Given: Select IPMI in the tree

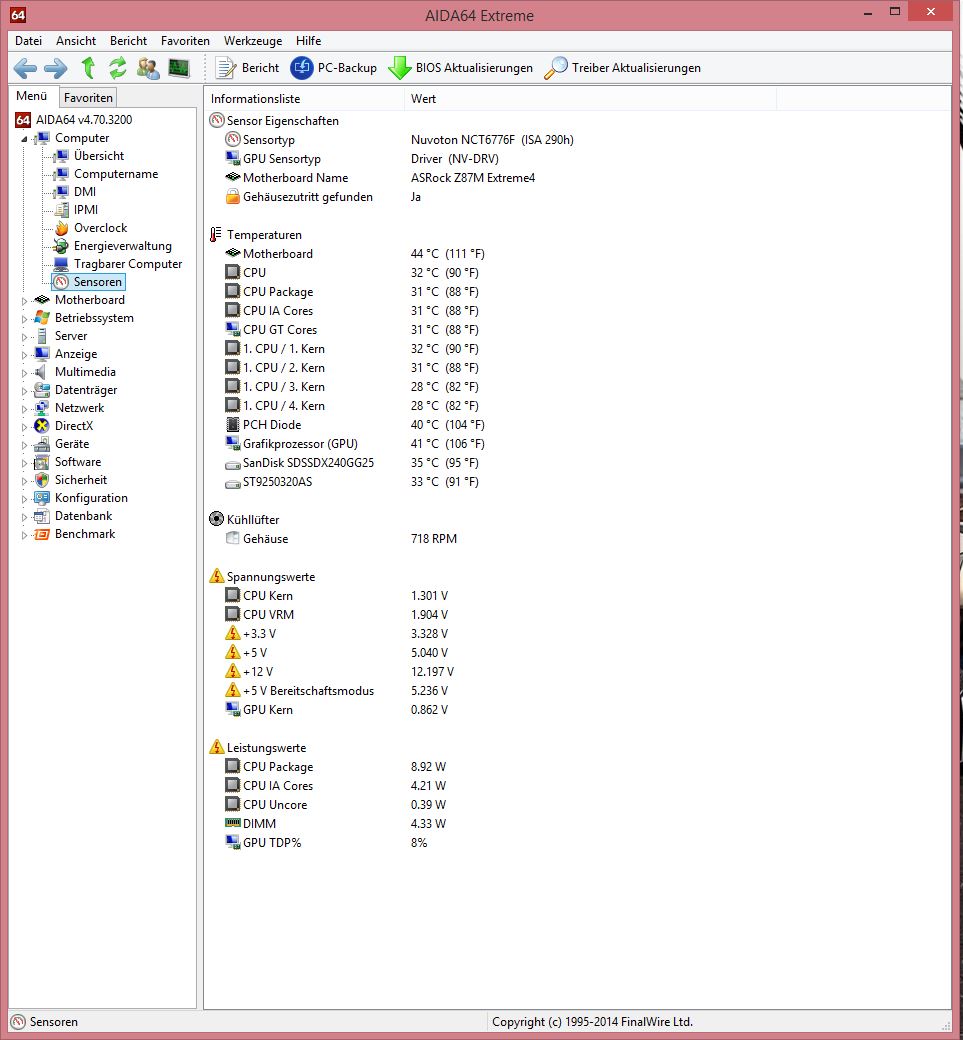Looking at the screenshot, I should click(x=86, y=210).
